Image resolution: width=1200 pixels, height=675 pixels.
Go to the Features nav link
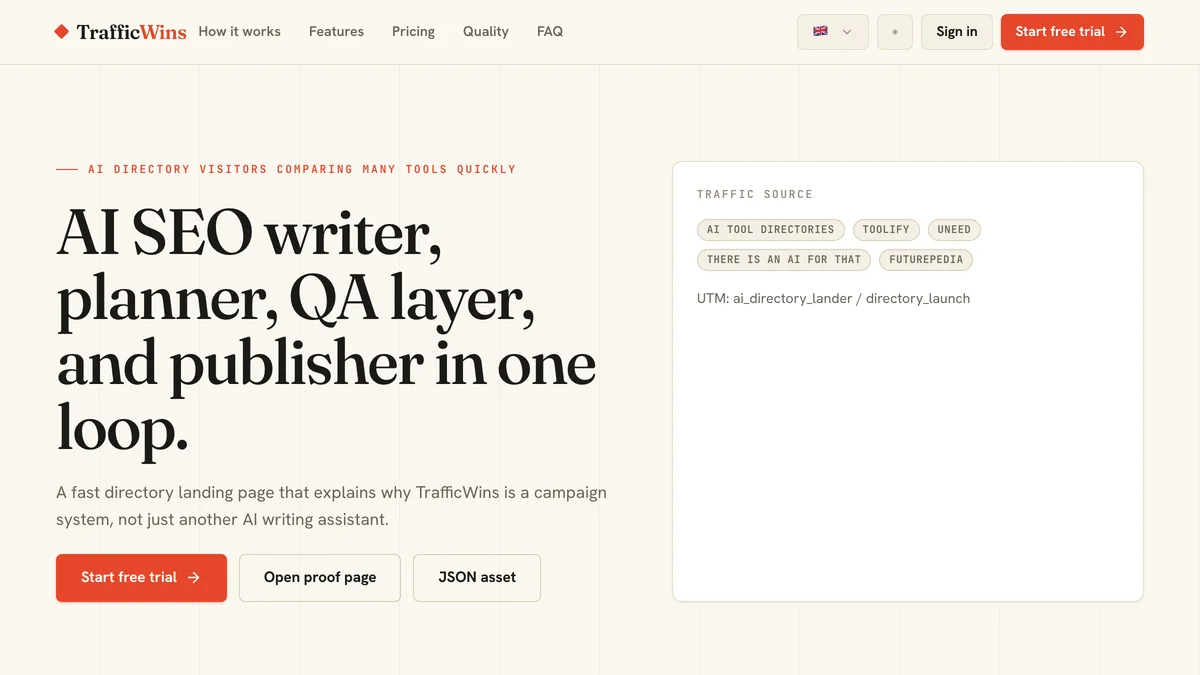(336, 32)
